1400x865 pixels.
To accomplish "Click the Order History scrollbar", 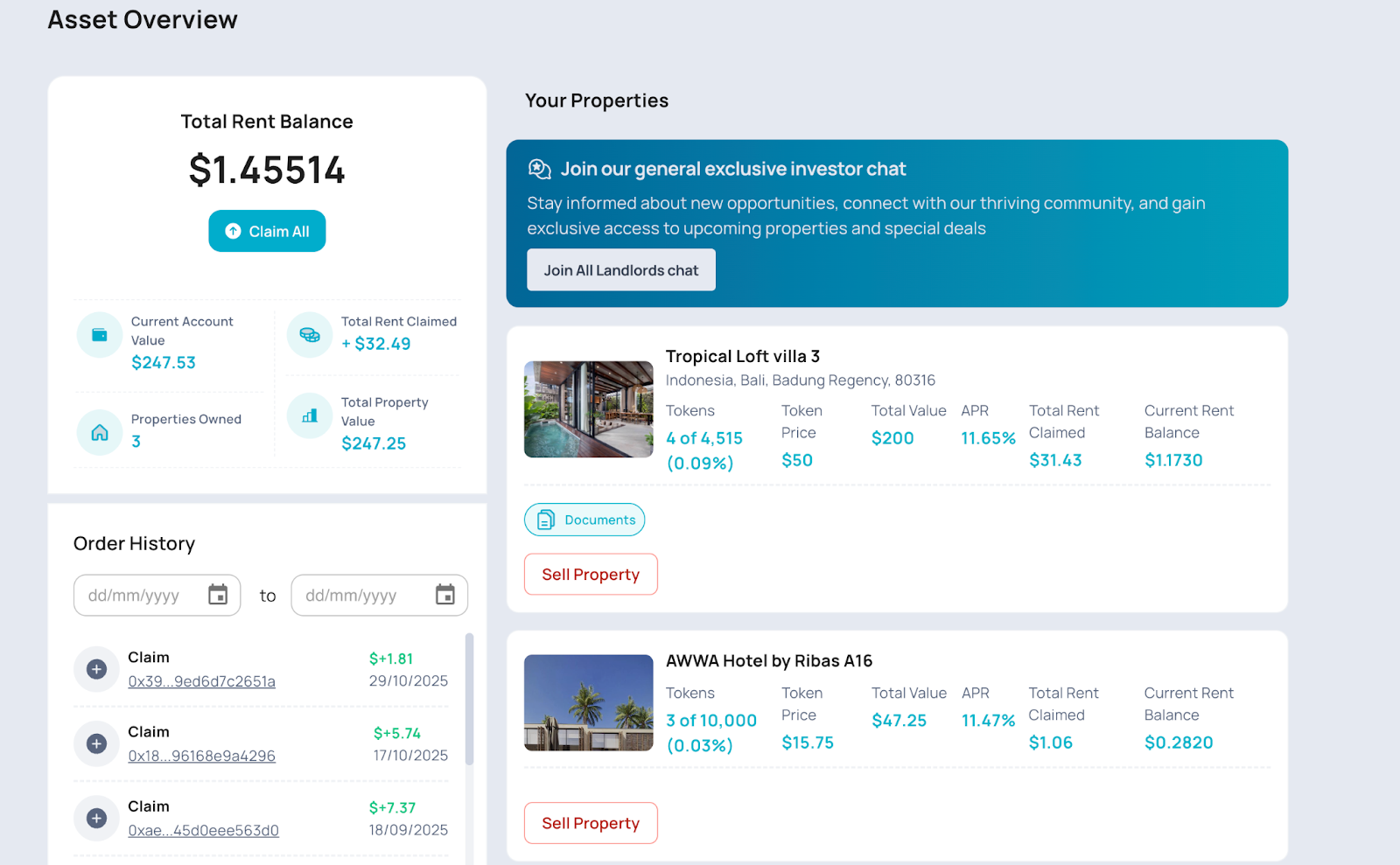I will click(x=470, y=700).
